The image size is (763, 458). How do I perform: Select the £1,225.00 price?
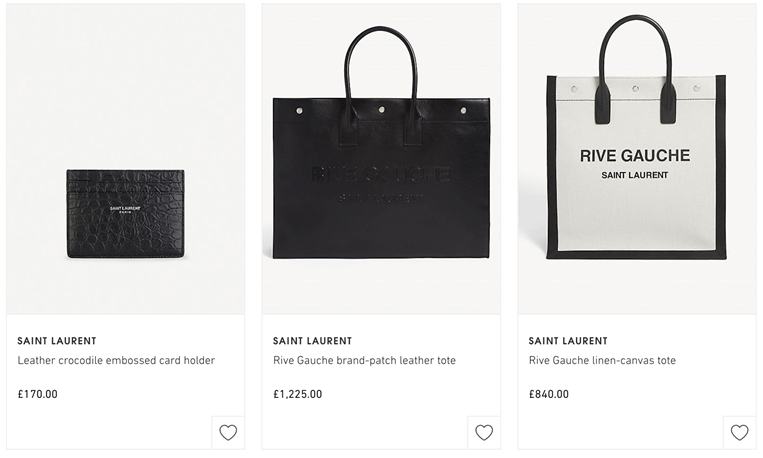[x=298, y=394]
